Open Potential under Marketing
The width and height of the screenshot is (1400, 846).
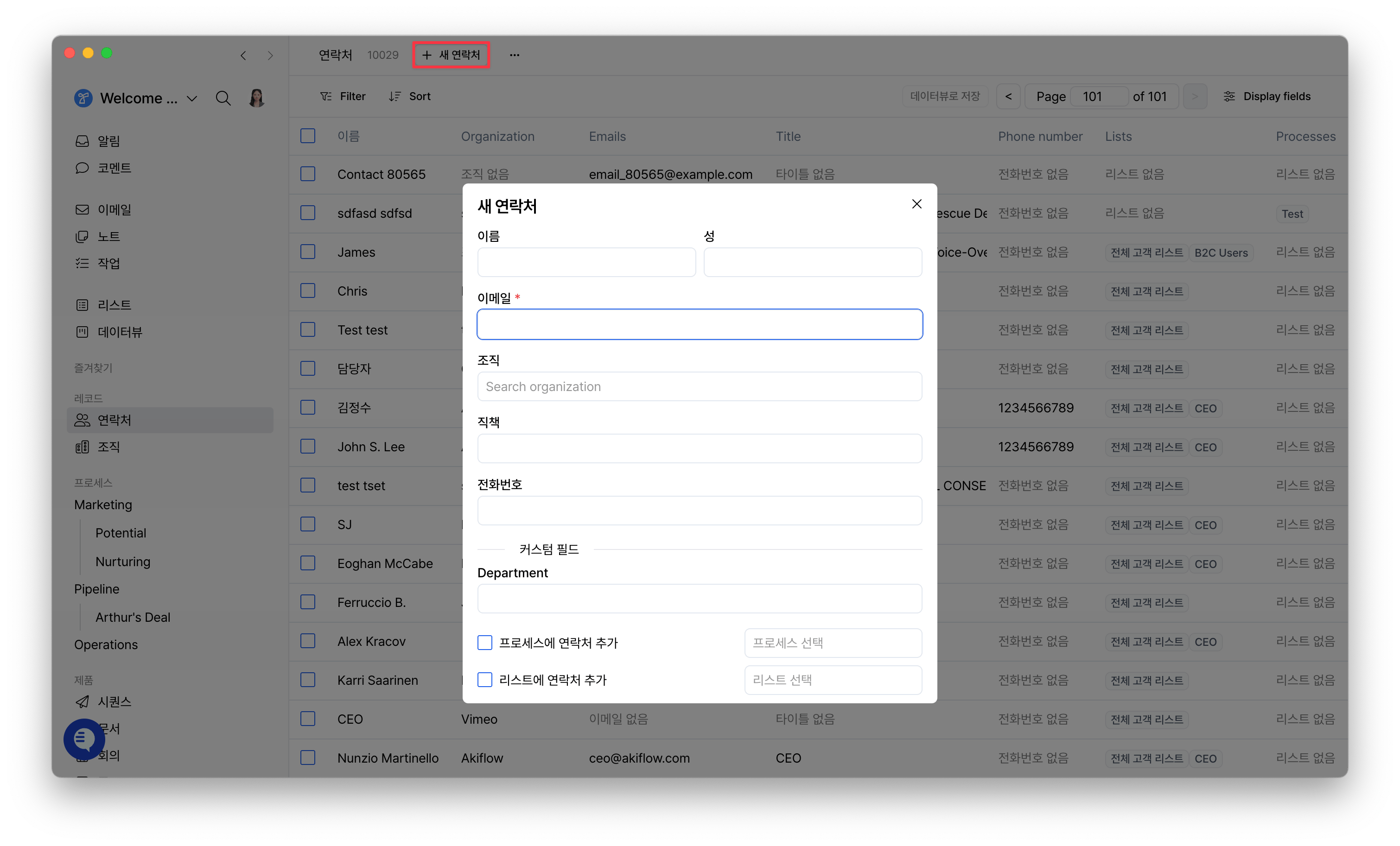tap(121, 533)
